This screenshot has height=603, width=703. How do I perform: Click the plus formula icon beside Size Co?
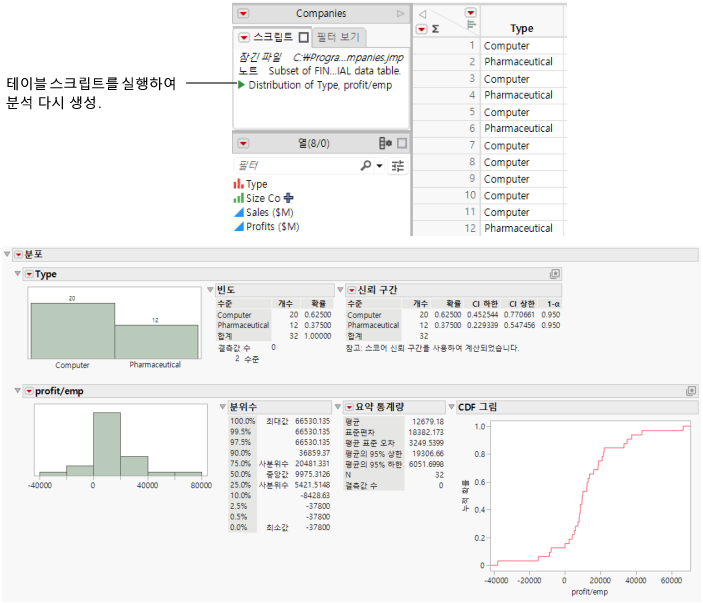pos(288,198)
